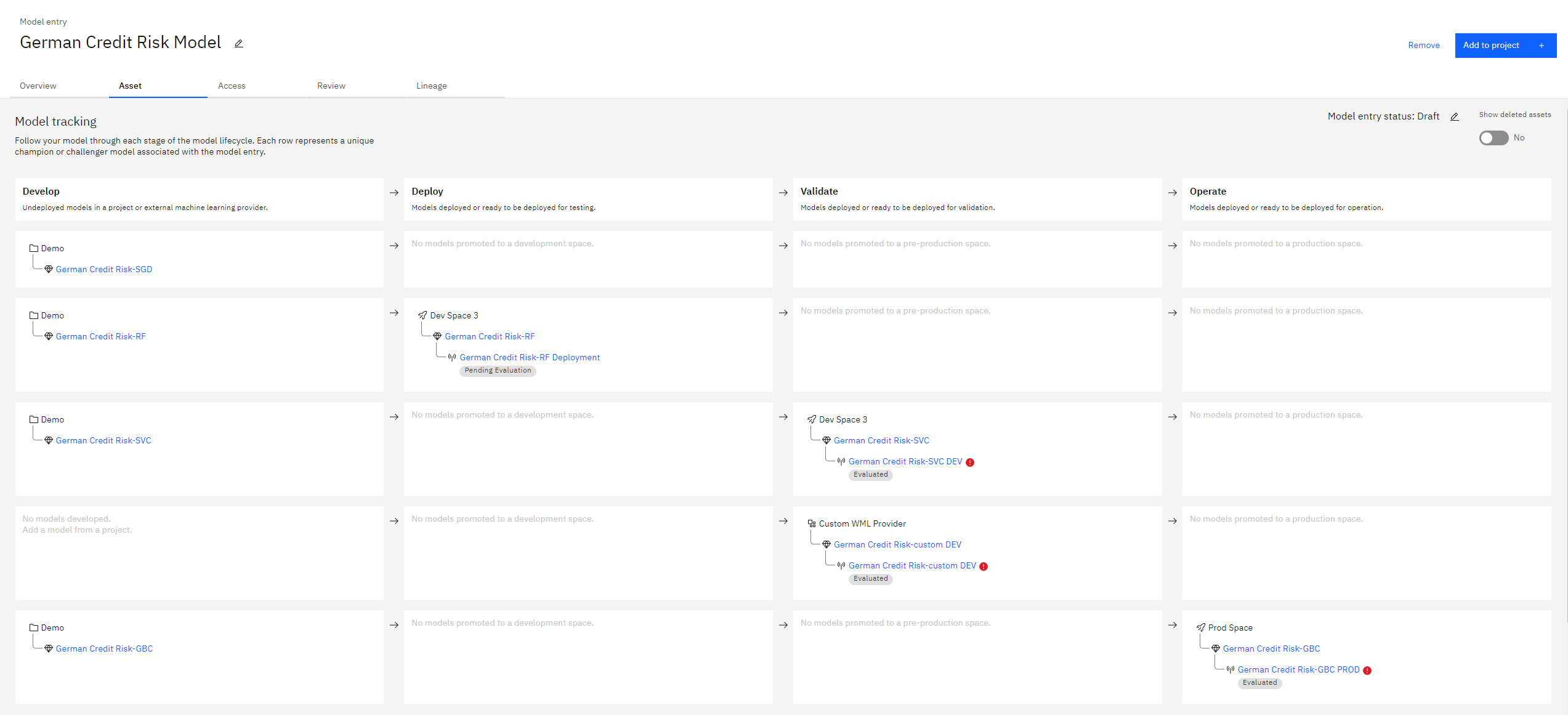The image size is (1568, 715).
Task: Click the Model entry status: Draft text
Action: click(1383, 116)
